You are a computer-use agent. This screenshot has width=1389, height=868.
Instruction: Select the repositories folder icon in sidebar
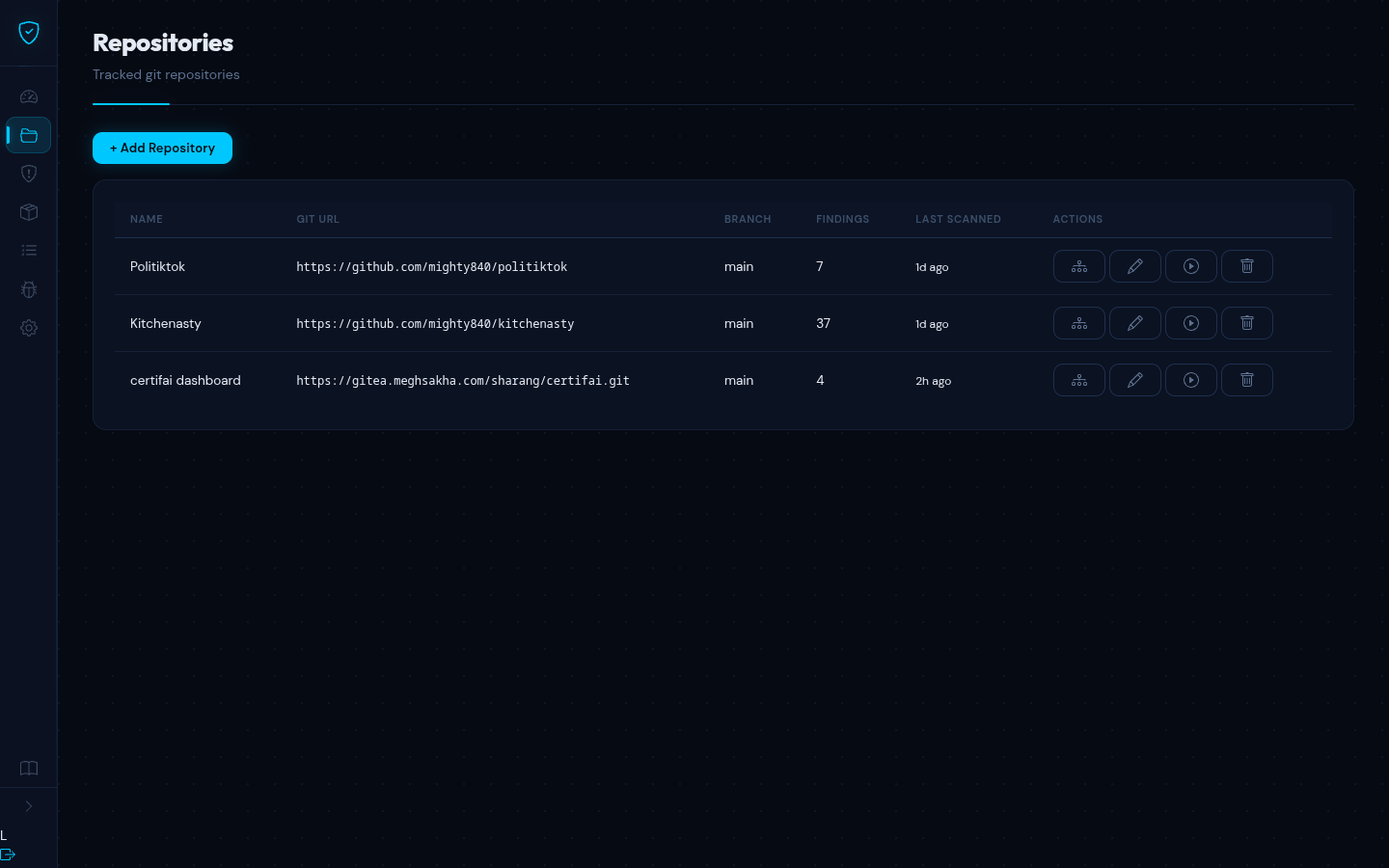(29, 135)
